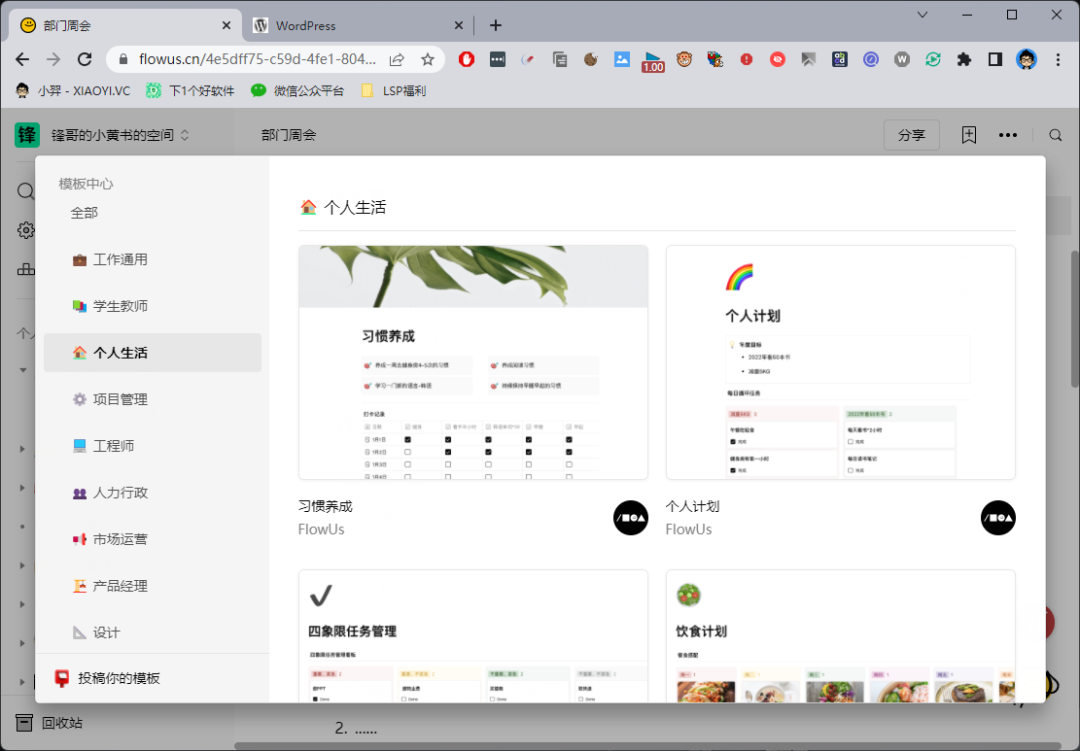Click the red Opera-style extension icon
This screenshot has width=1080, height=751.
coord(466,59)
